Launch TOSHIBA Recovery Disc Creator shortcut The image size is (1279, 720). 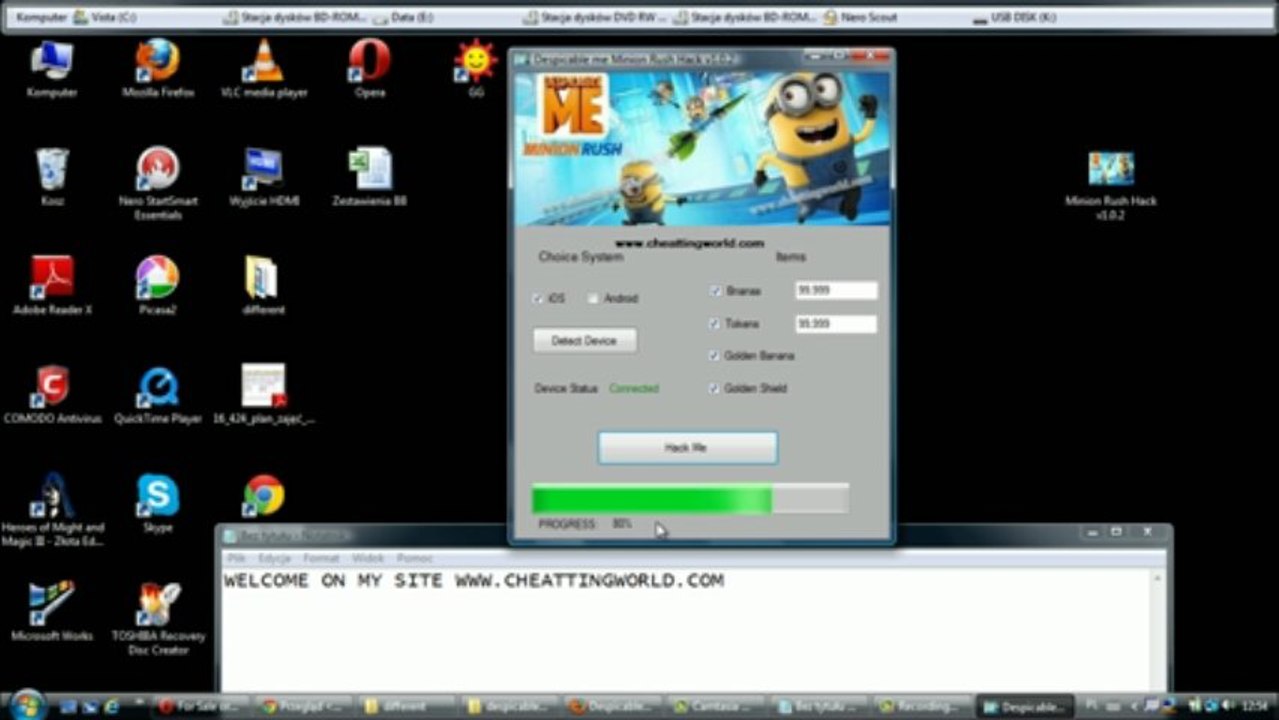(x=158, y=618)
